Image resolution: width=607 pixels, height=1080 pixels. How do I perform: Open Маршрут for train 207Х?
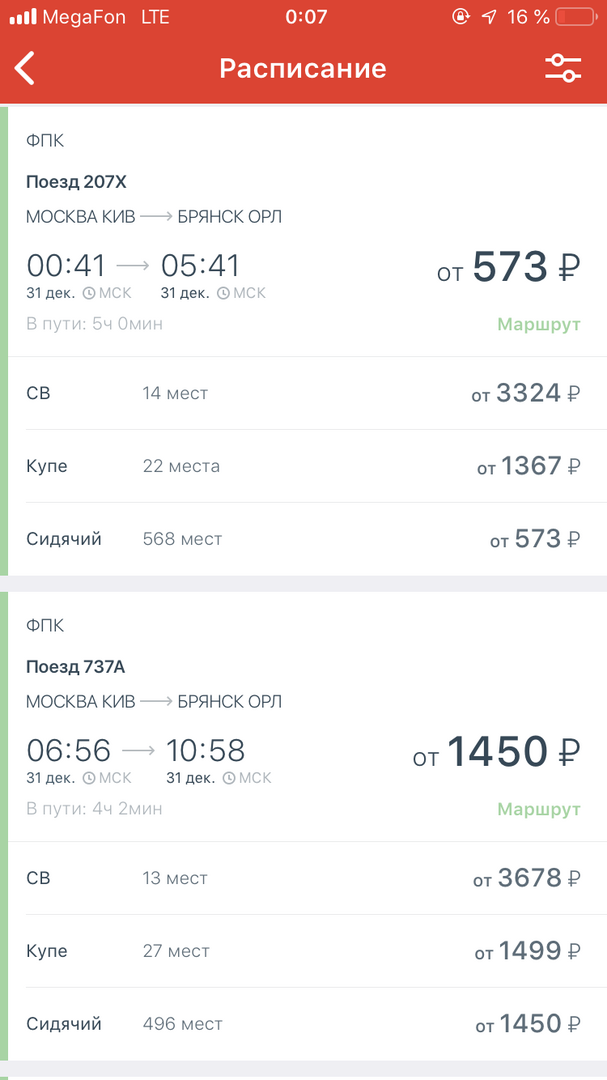(539, 324)
